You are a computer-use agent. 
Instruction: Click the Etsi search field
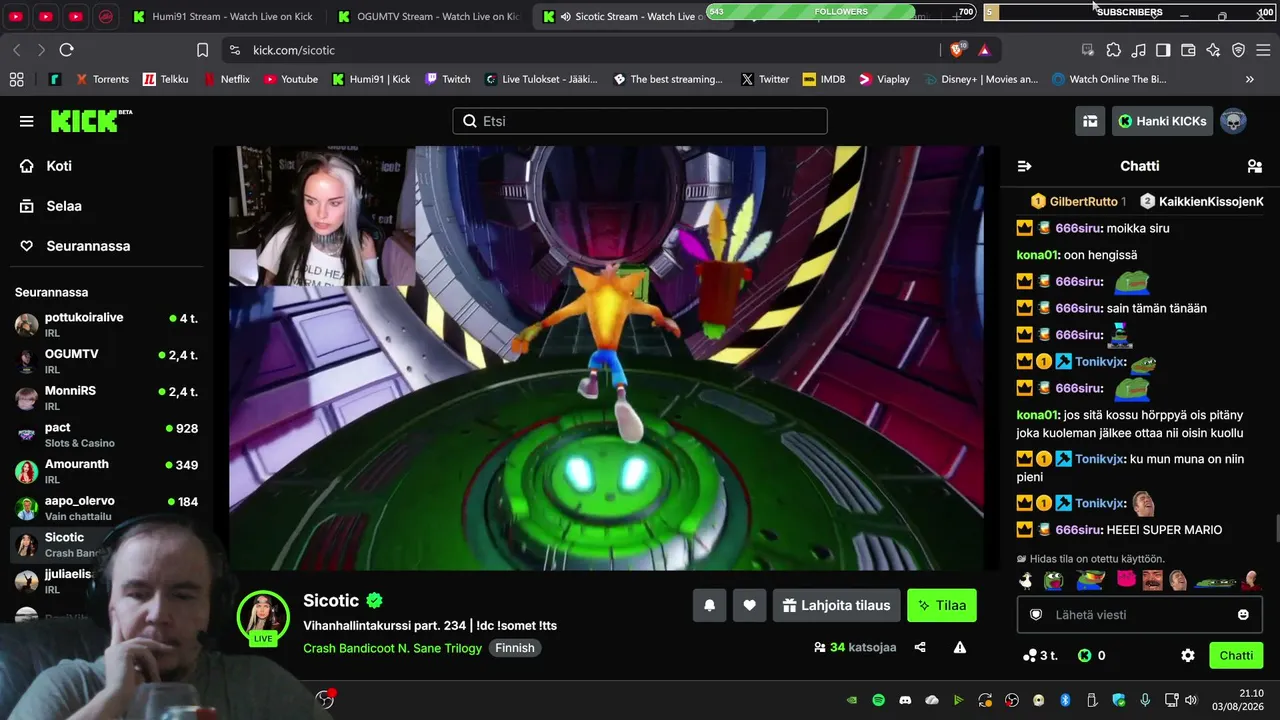click(640, 121)
